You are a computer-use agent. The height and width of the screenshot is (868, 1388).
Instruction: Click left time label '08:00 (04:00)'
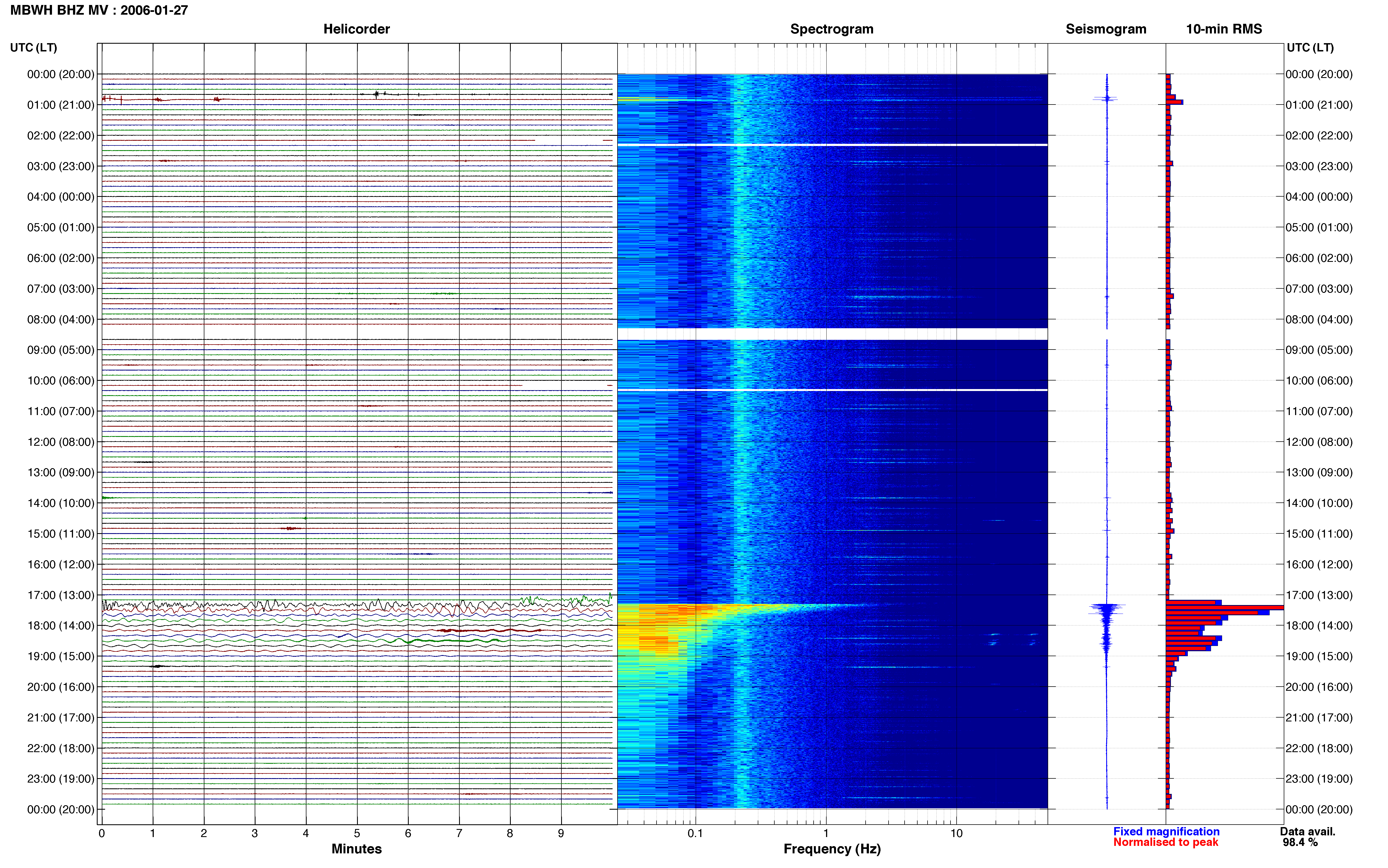[61, 319]
